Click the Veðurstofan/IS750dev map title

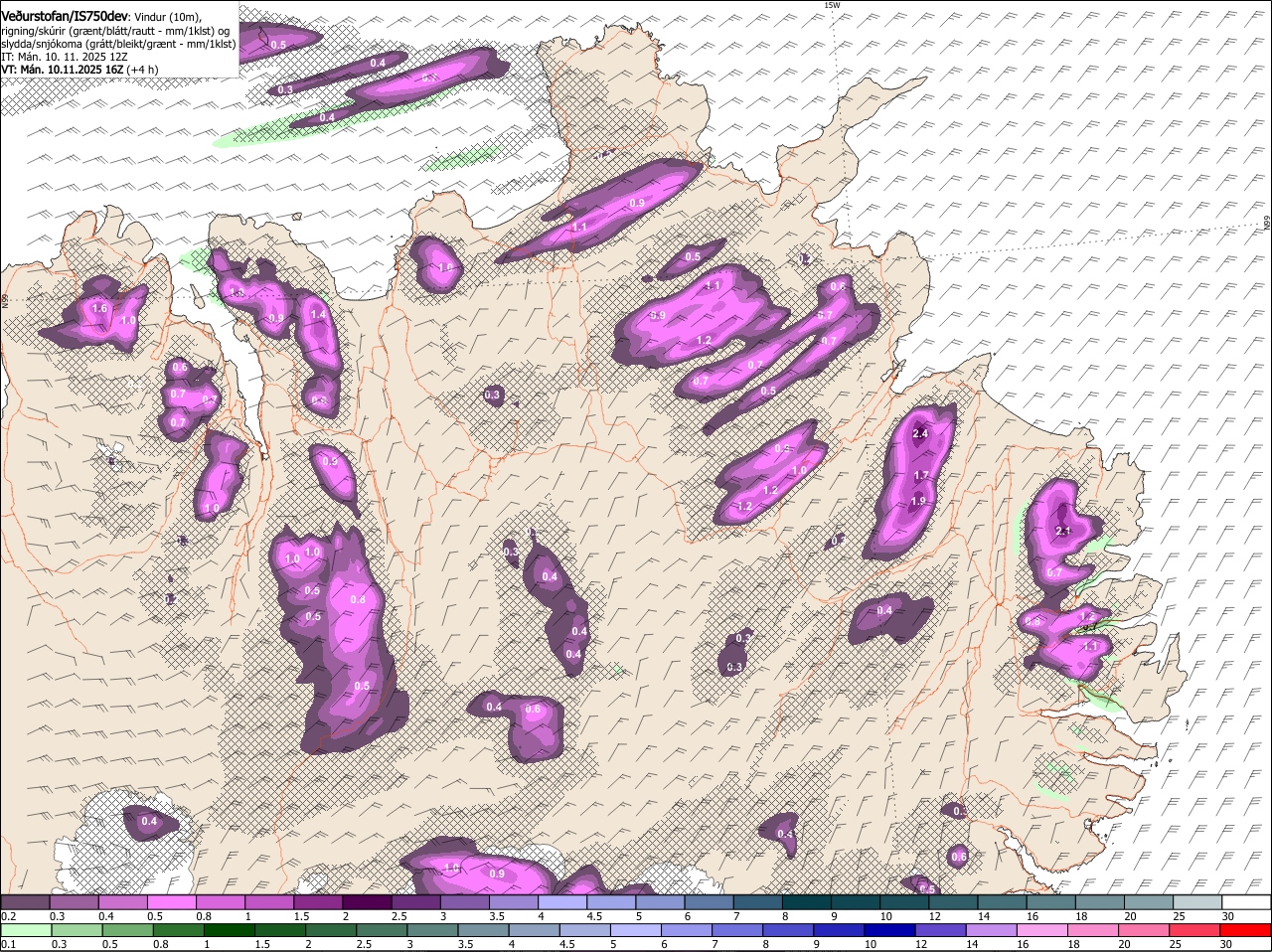click(64, 17)
